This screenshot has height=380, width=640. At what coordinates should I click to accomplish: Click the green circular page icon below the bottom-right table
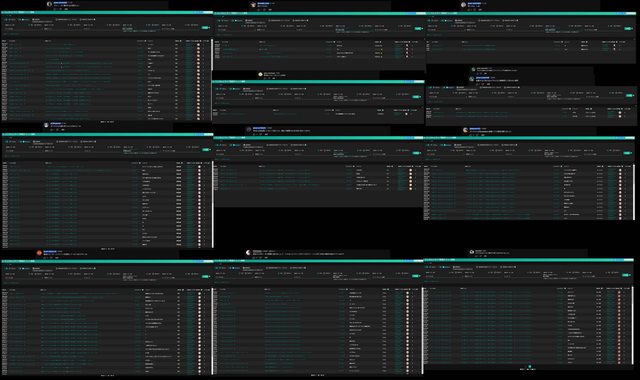point(530,367)
